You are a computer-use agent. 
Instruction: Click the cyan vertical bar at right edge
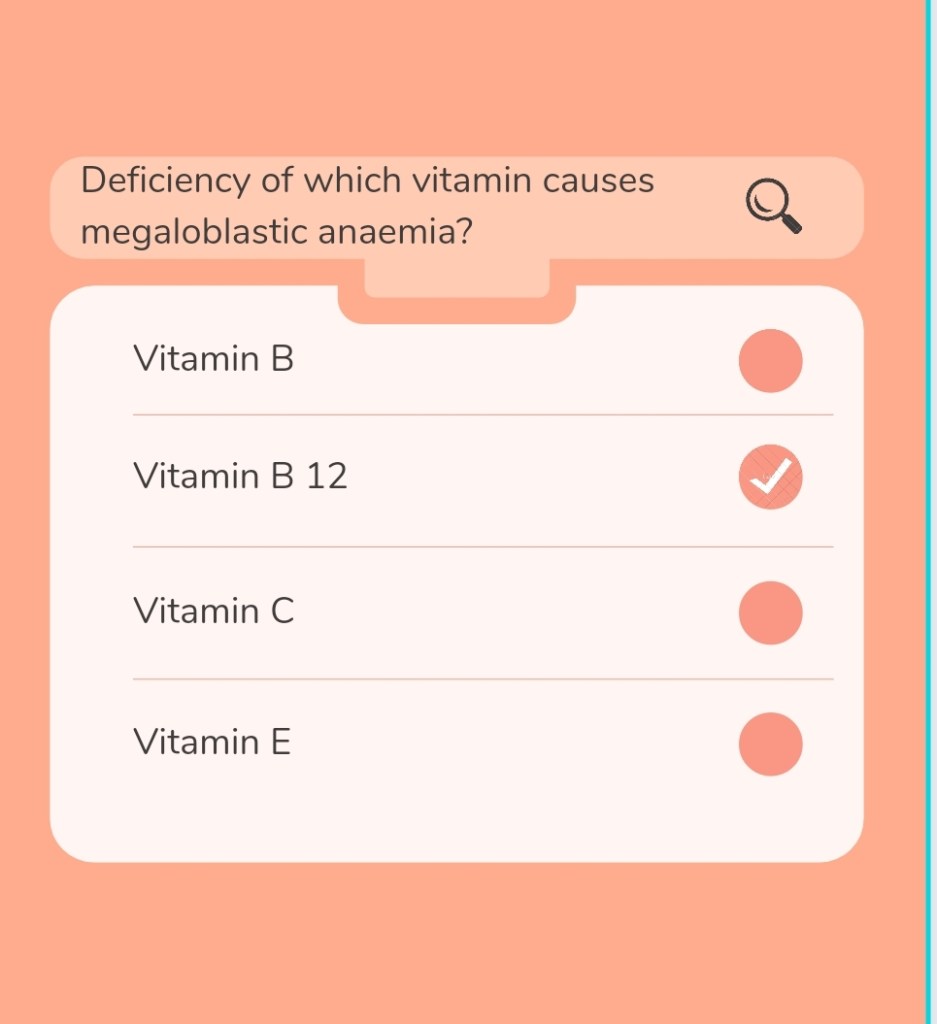tap(930, 500)
